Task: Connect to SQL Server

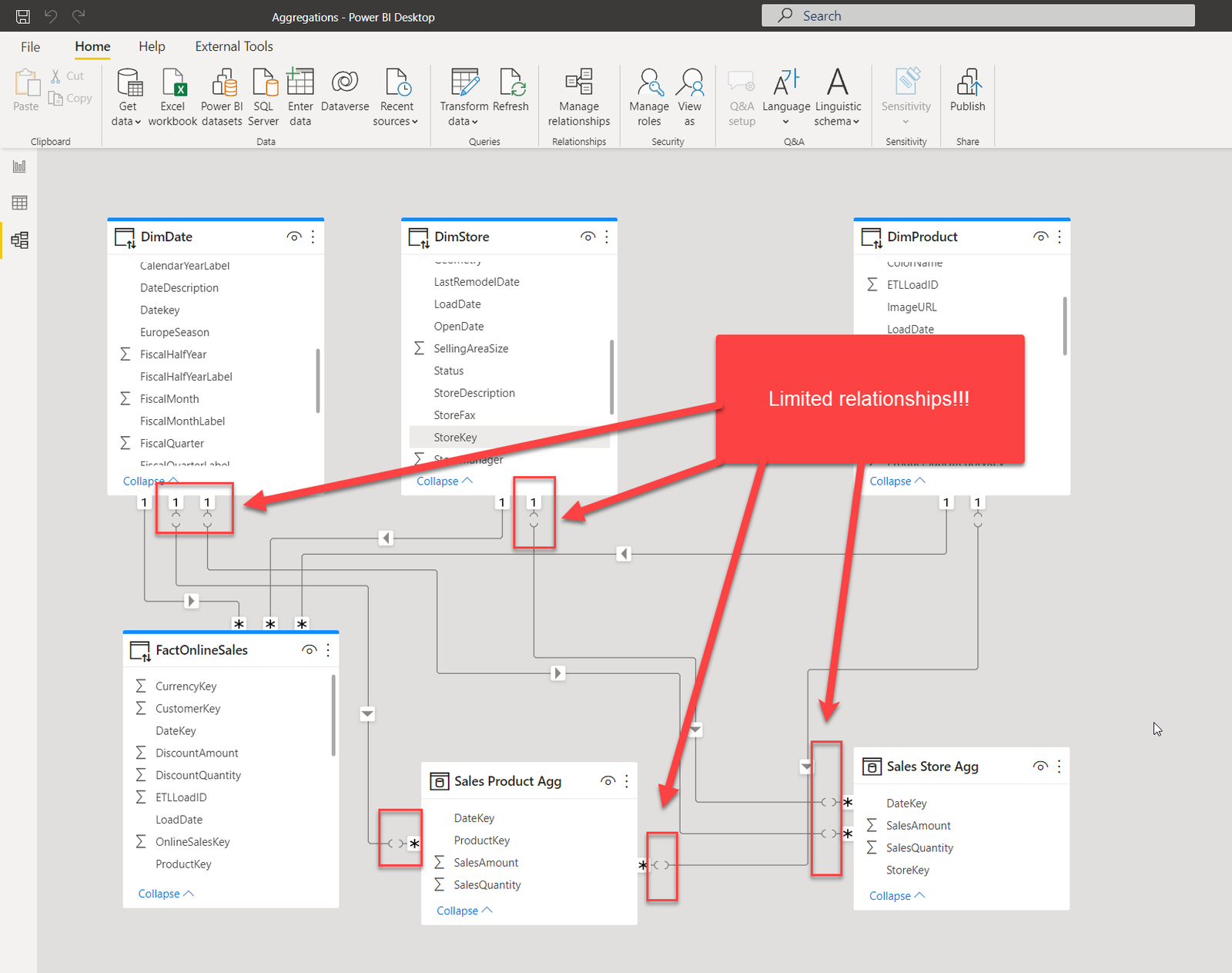Action: pos(263,85)
